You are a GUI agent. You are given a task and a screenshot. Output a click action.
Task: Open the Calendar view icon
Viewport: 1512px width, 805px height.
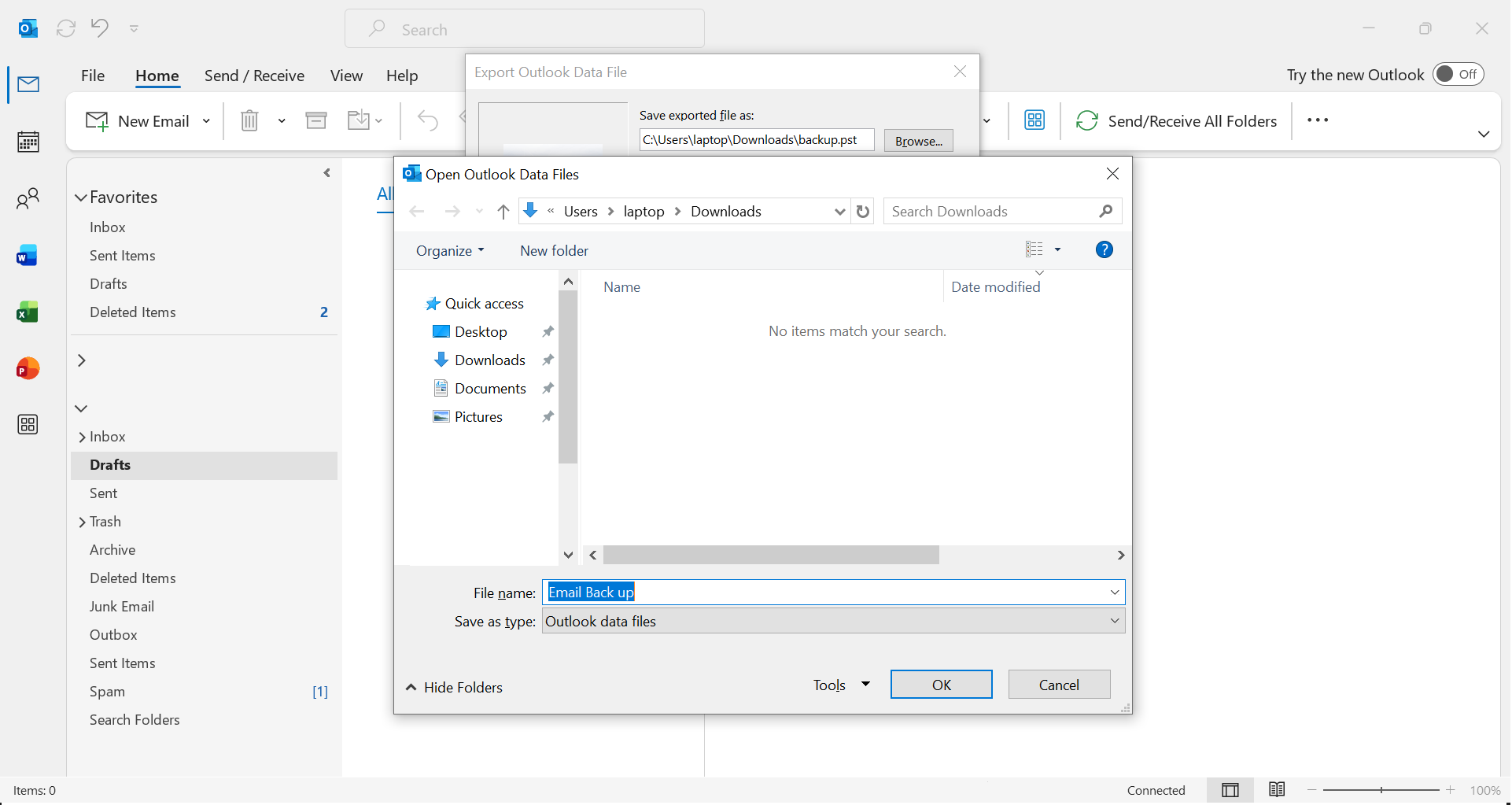[28, 142]
